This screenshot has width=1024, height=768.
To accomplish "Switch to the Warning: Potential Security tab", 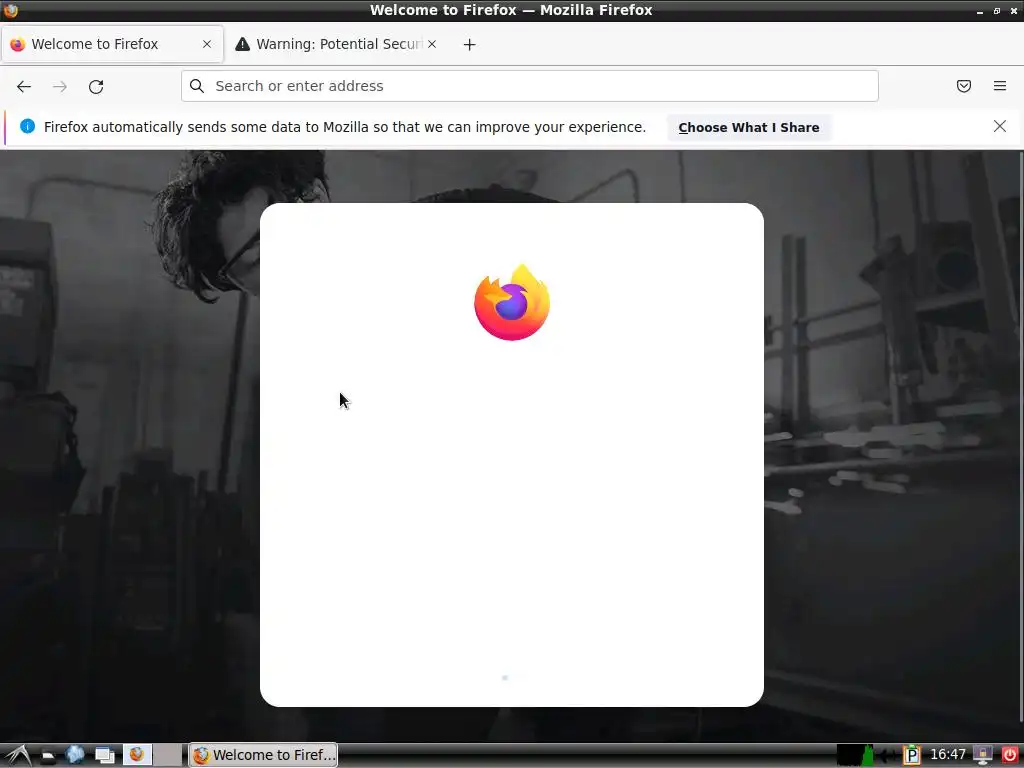I will pos(338,44).
